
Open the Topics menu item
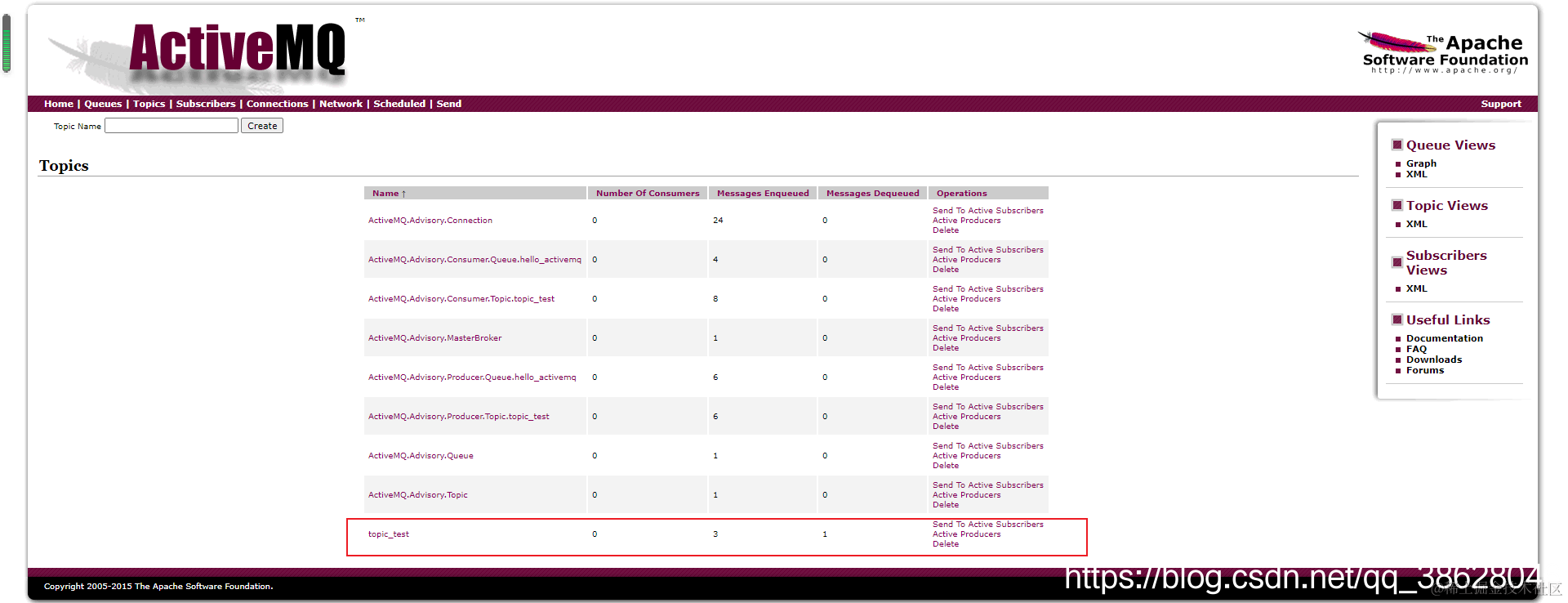tap(149, 104)
